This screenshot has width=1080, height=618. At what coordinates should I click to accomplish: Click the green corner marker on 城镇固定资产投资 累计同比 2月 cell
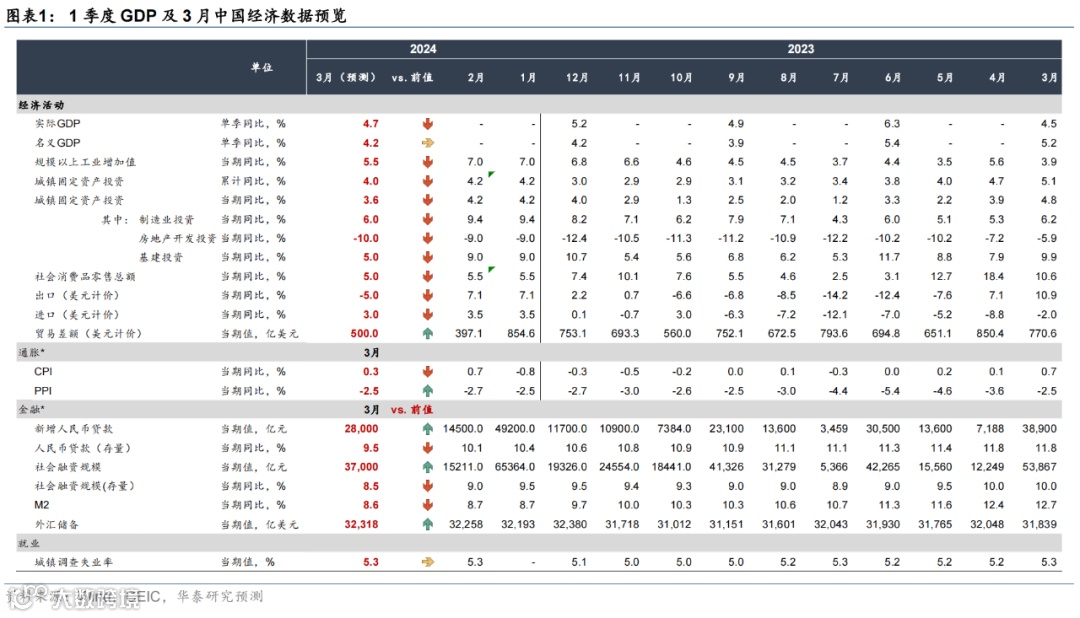point(491,174)
